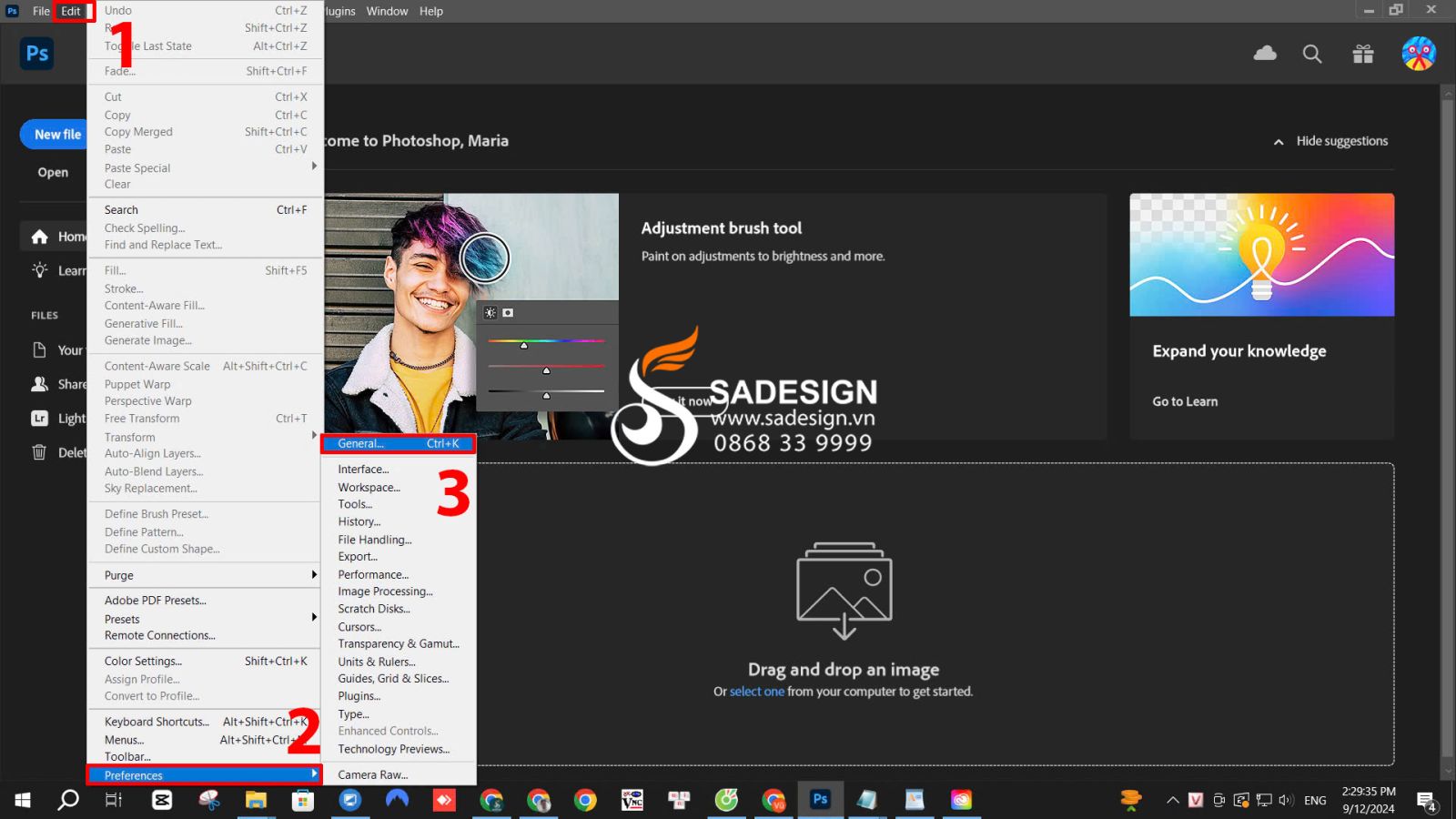1456x819 pixels.
Task: Open Microsoft Store from the taskbar
Action: (x=303, y=800)
